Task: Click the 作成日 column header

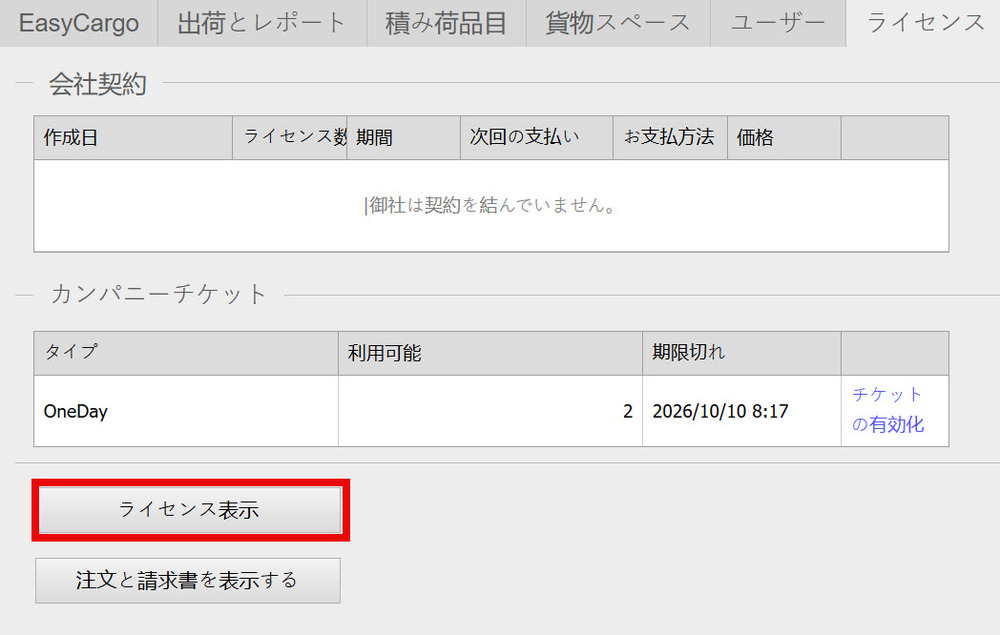Action: click(133, 138)
